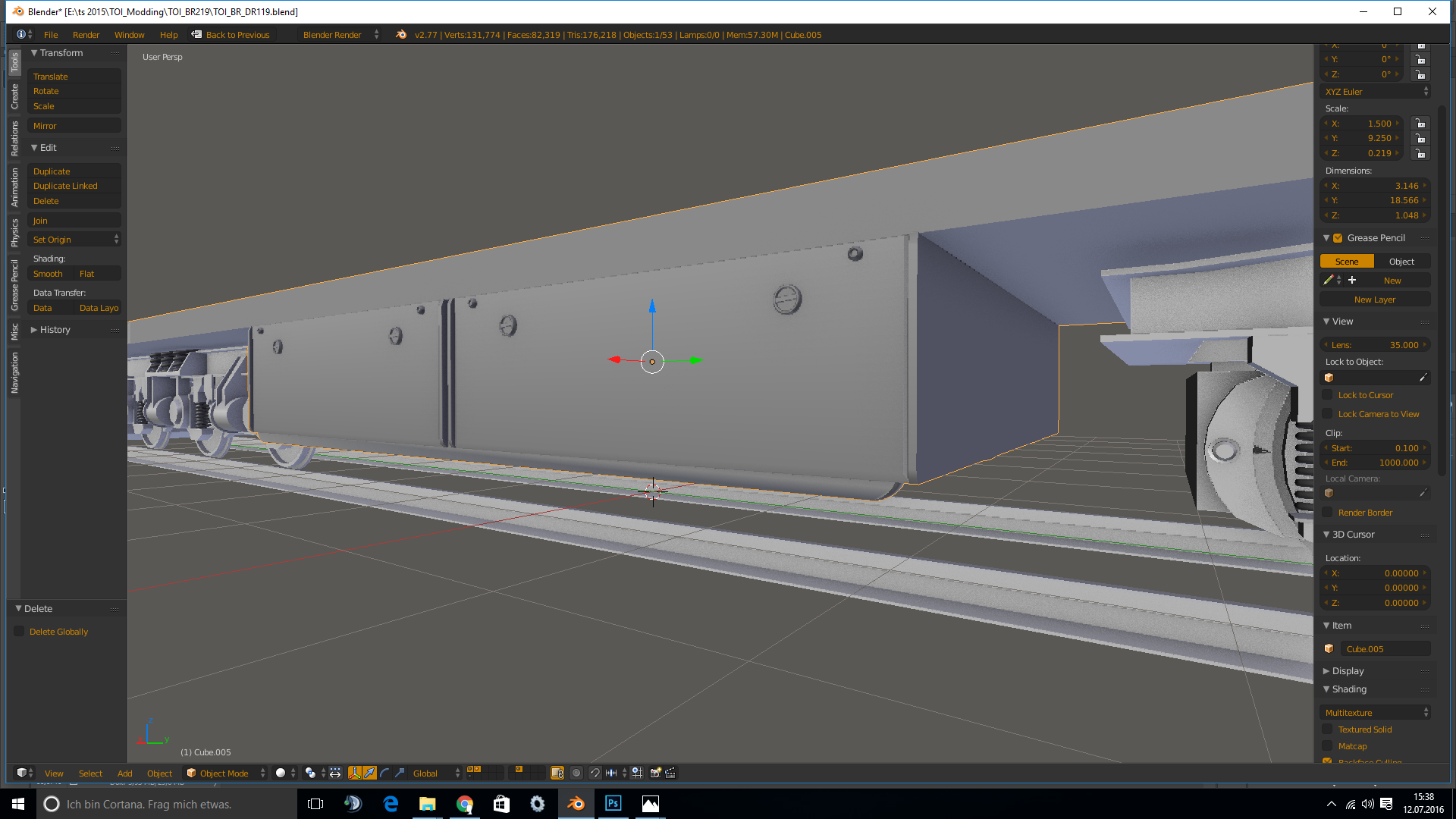This screenshot has height=819, width=1456.
Task: Click the Lens value slider field
Action: pyautogui.click(x=1374, y=345)
